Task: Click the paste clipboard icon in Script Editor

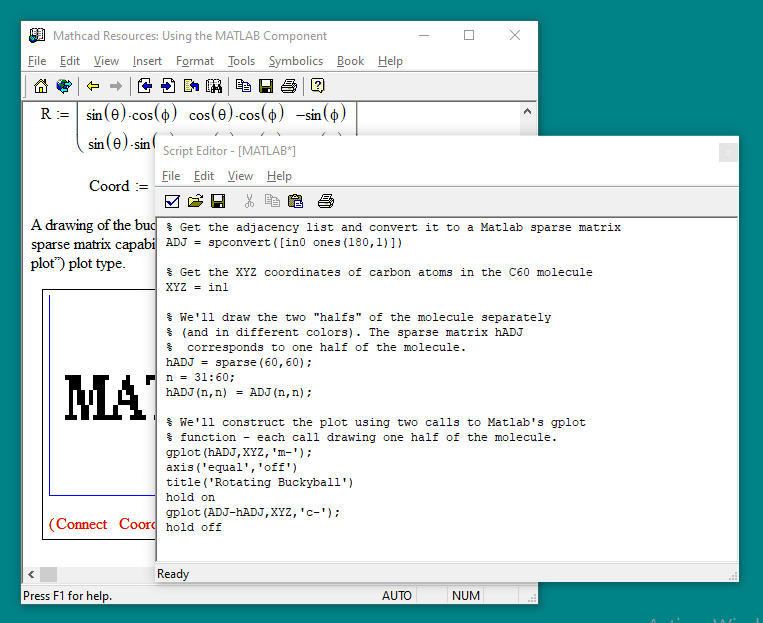Action: pos(295,201)
